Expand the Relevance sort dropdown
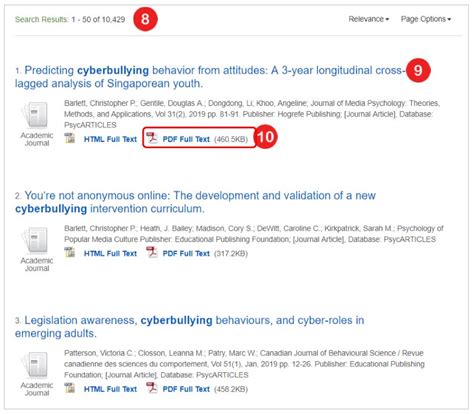Image resolution: width=474 pixels, height=414 pixels. 369,19
